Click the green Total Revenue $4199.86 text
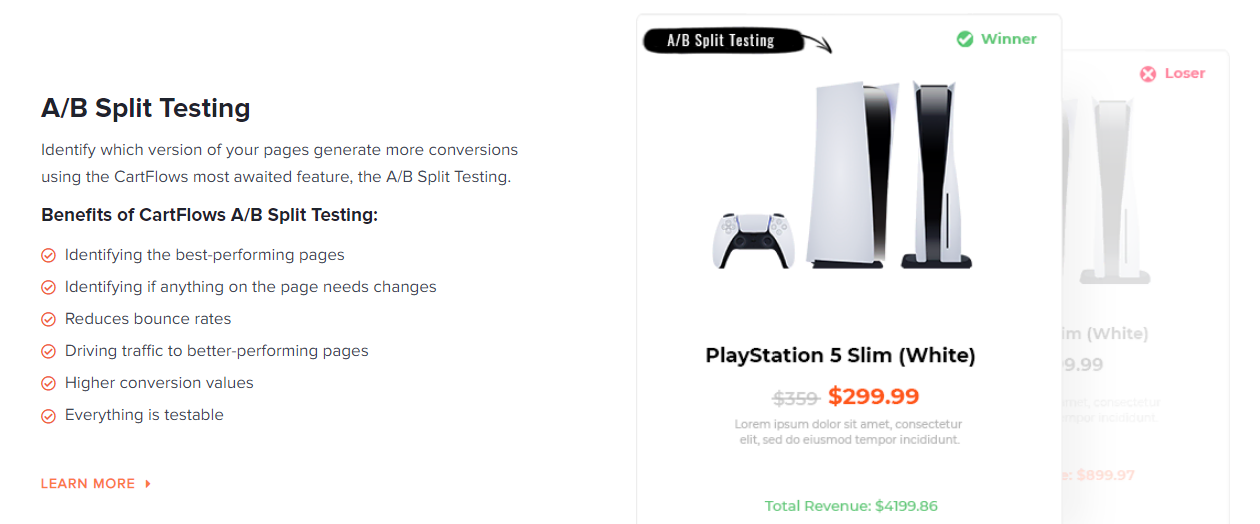The height and width of the screenshot is (524, 1260). tap(851, 506)
